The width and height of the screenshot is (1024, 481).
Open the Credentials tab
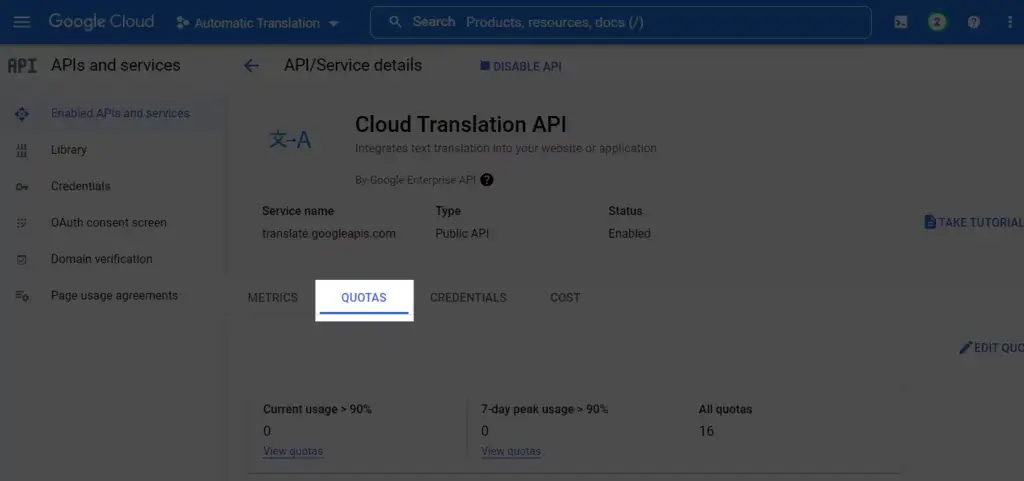468,298
